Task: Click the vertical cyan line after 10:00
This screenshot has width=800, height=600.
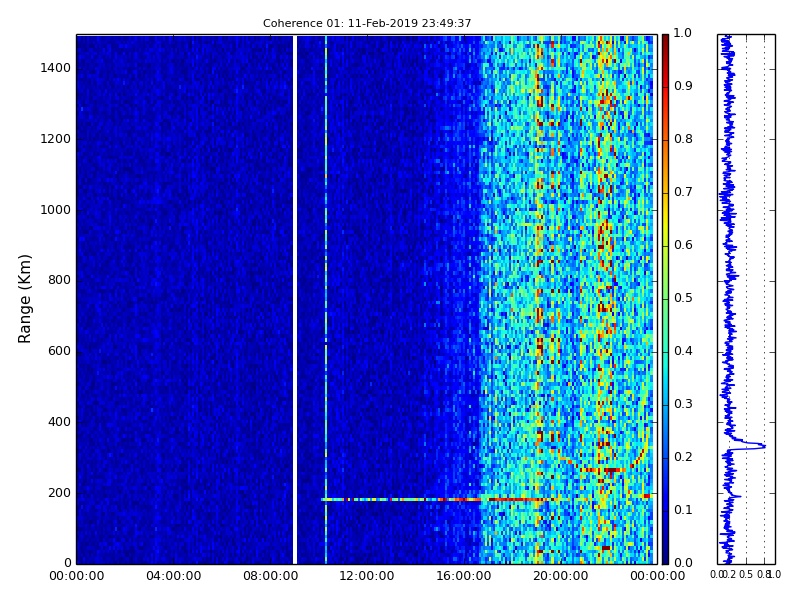Action: point(326,299)
